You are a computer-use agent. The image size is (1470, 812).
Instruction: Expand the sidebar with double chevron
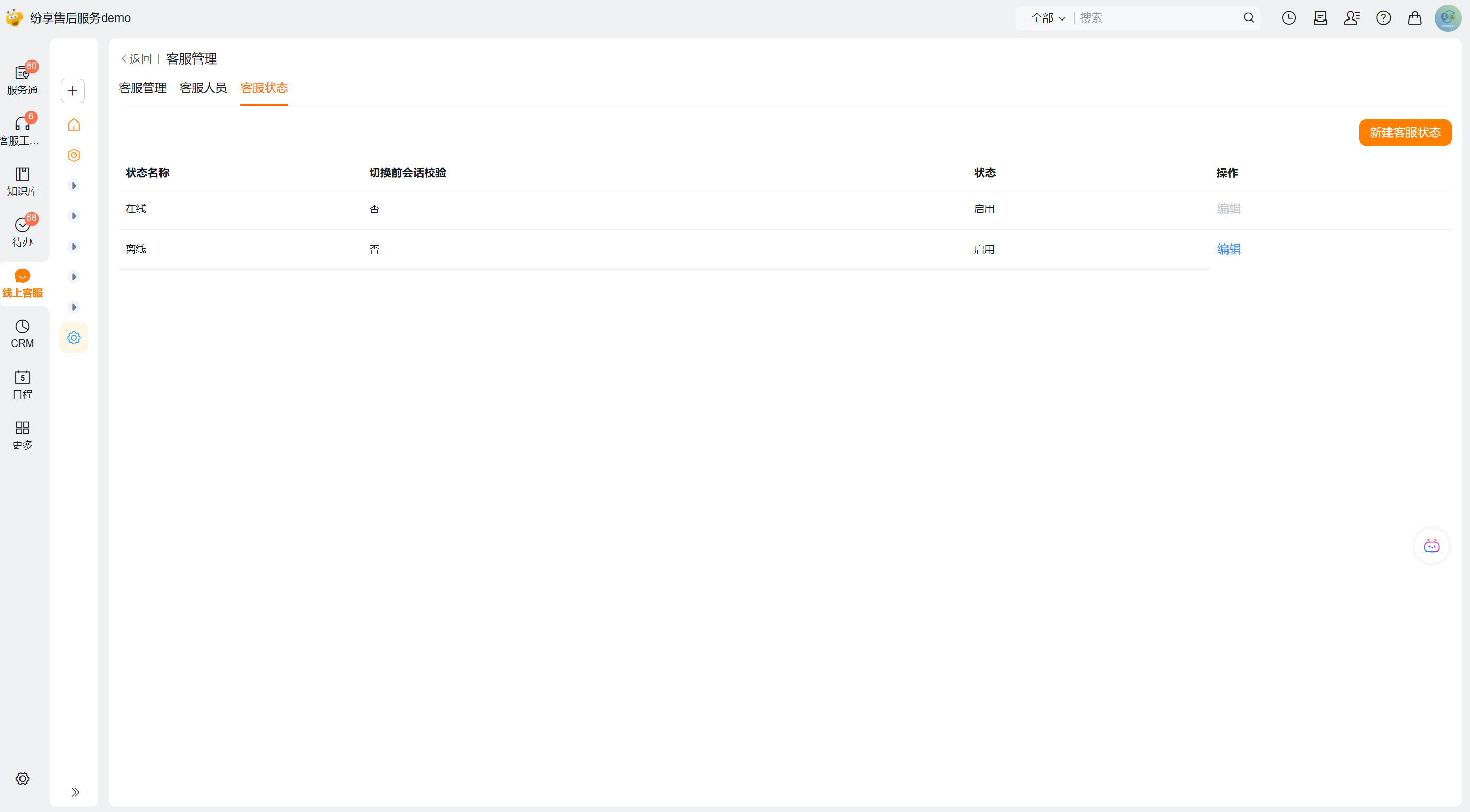[x=75, y=792]
